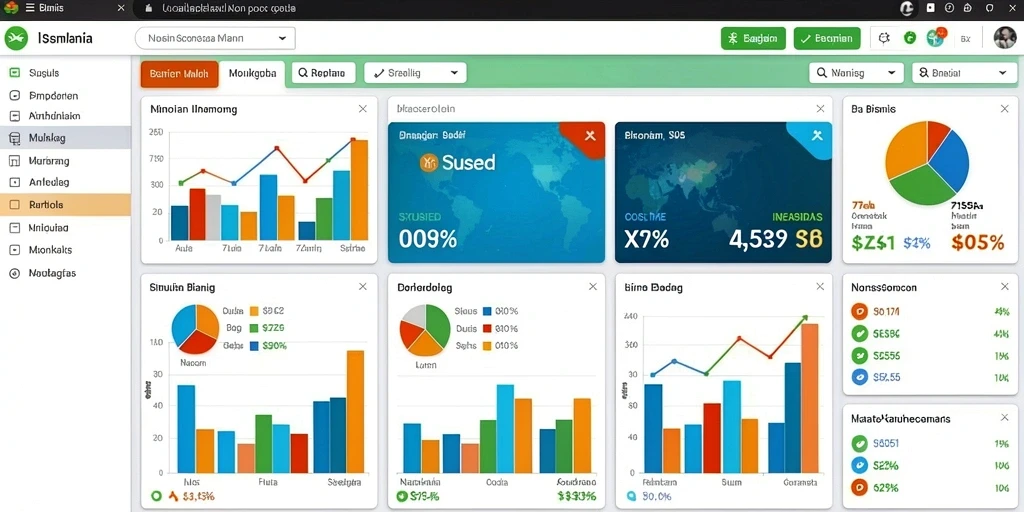
Task: Close the Ba Bismis pie panel
Action: (1004, 109)
